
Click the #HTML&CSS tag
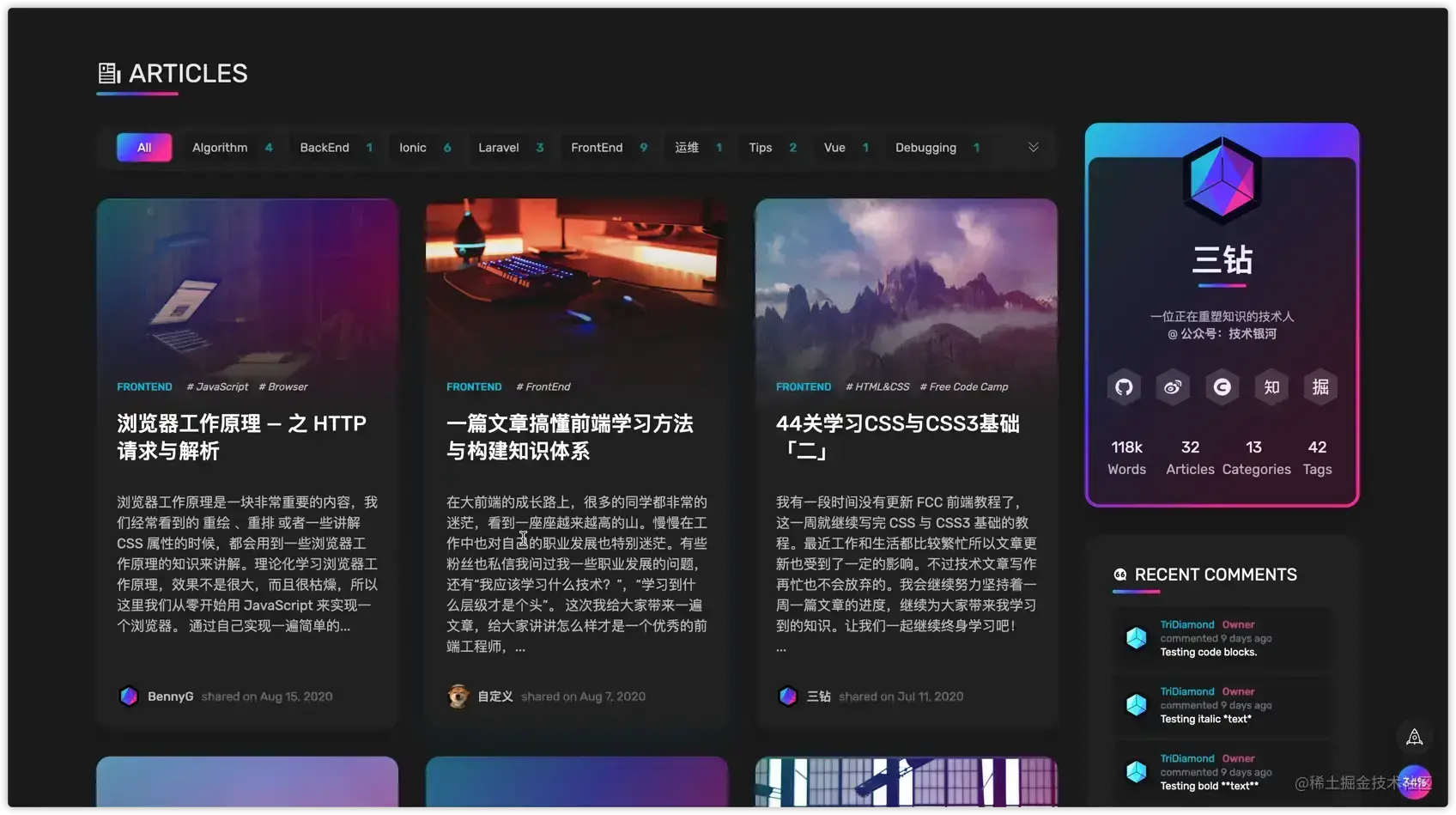pyautogui.click(x=877, y=387)
